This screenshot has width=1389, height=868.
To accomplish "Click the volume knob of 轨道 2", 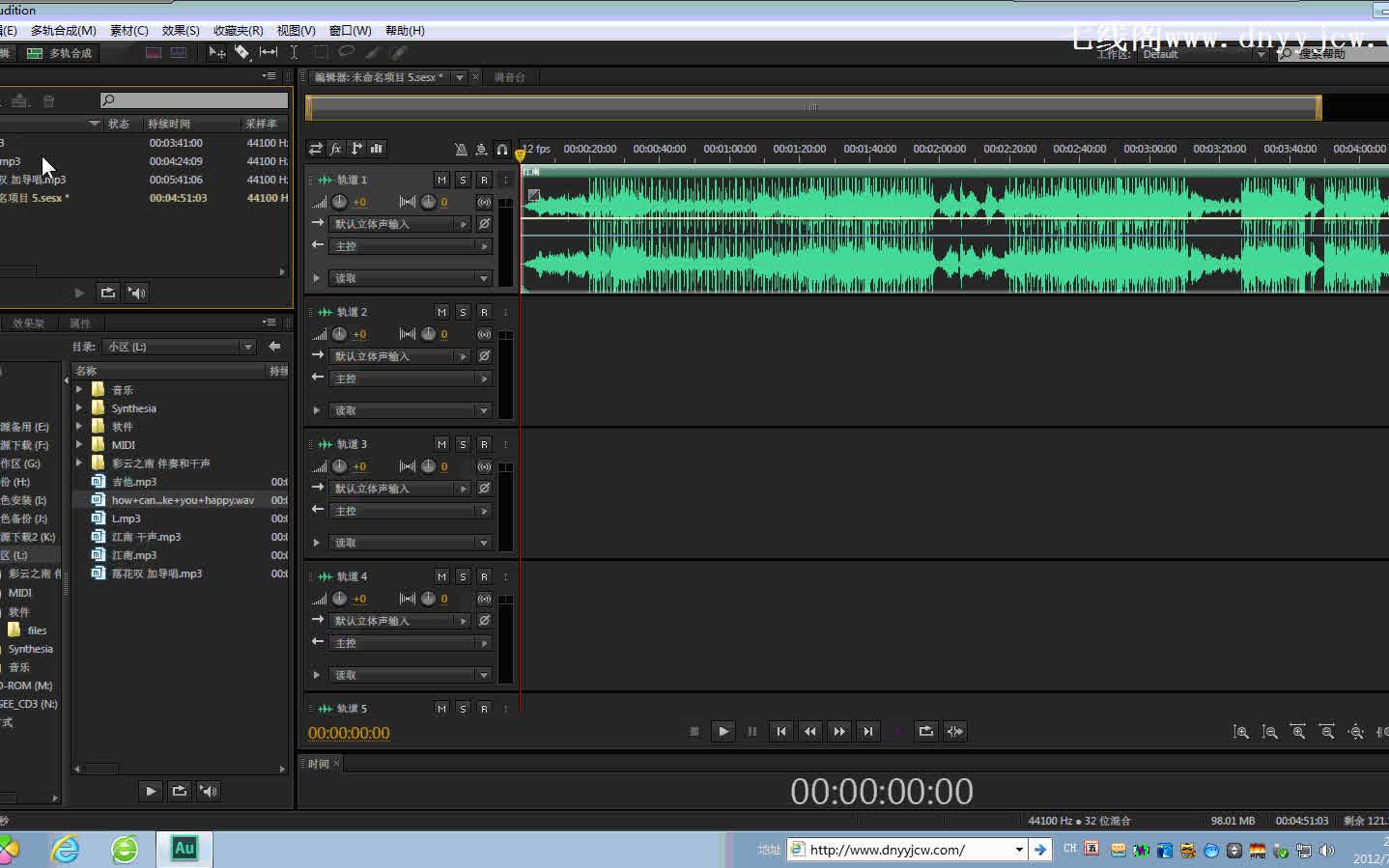I will point(339,334).
